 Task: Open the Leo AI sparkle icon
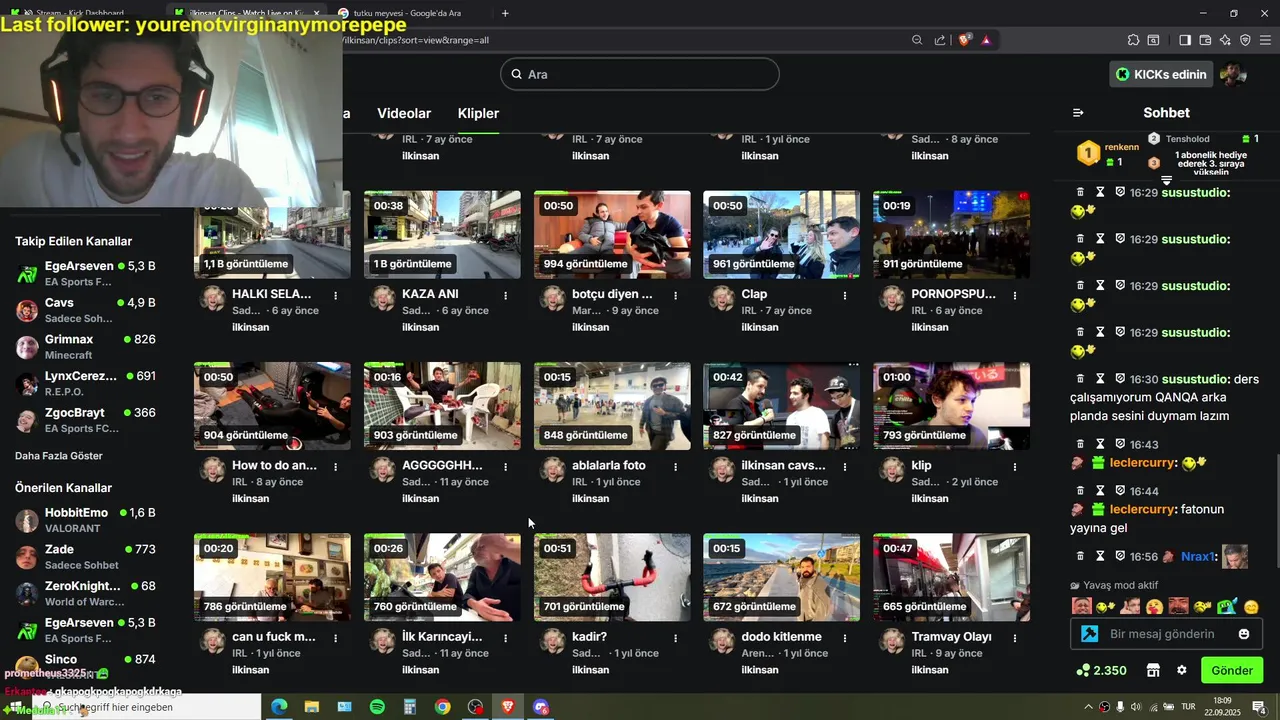point(1225,40)
